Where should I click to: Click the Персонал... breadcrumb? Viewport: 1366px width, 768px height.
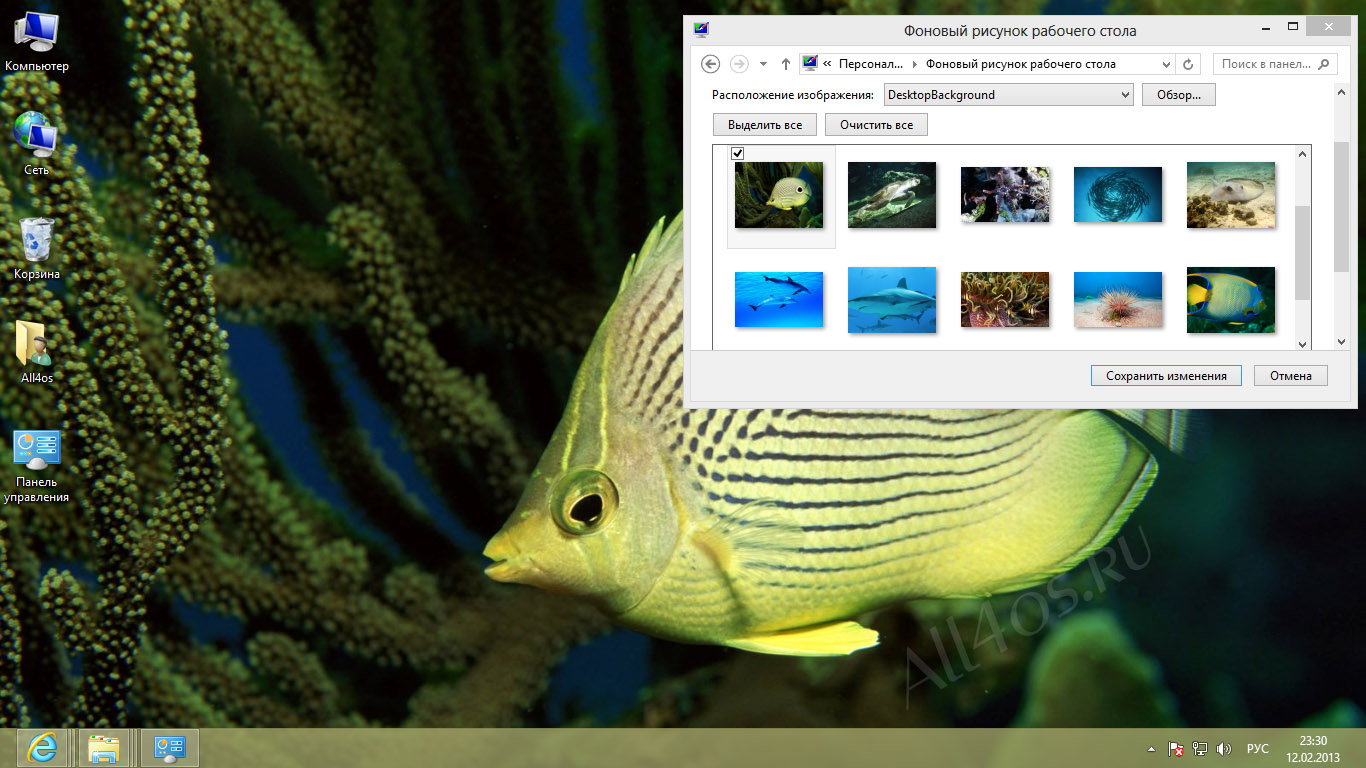(x=870, y=64)
